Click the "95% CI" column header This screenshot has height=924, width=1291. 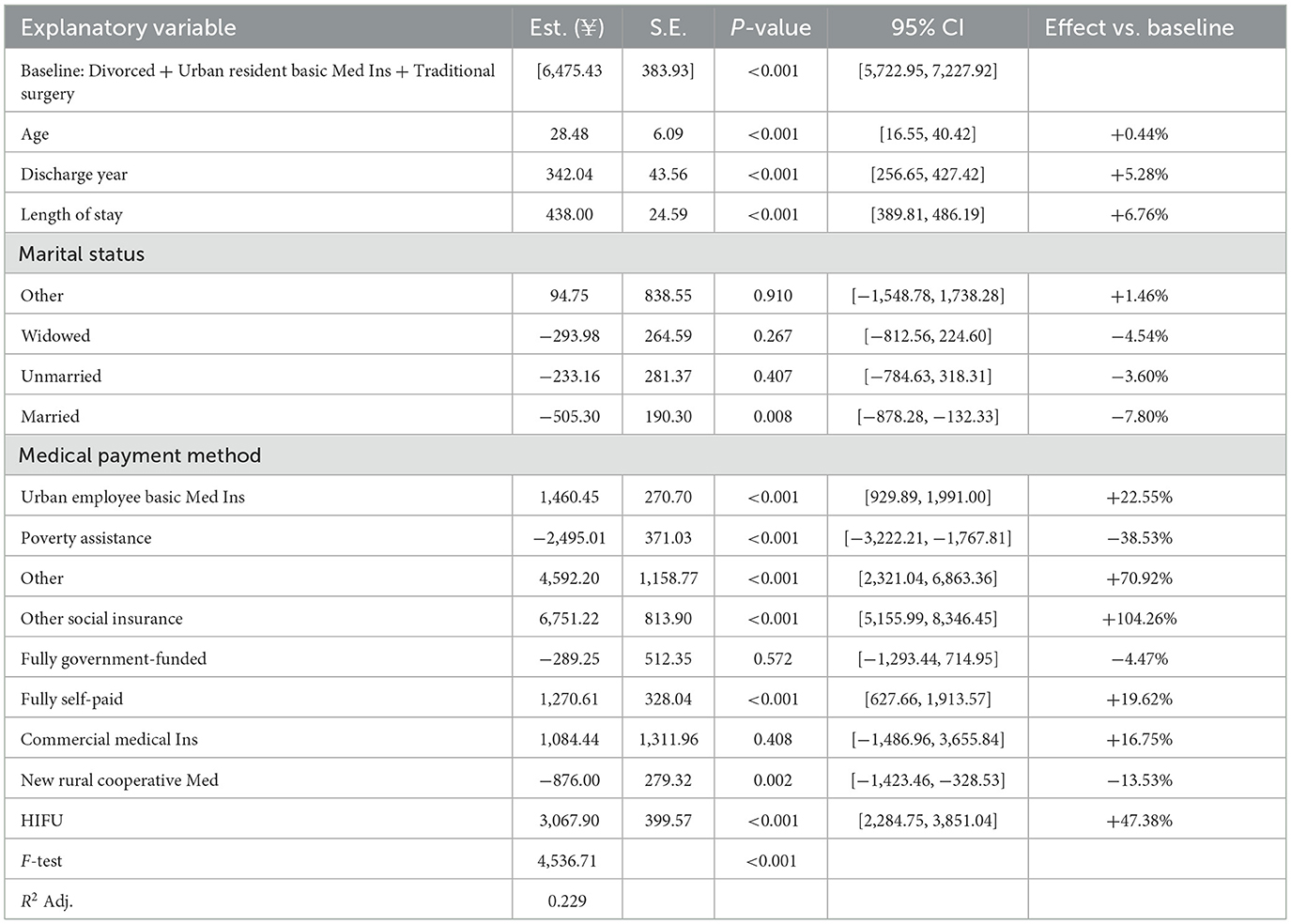pos(927,28)
